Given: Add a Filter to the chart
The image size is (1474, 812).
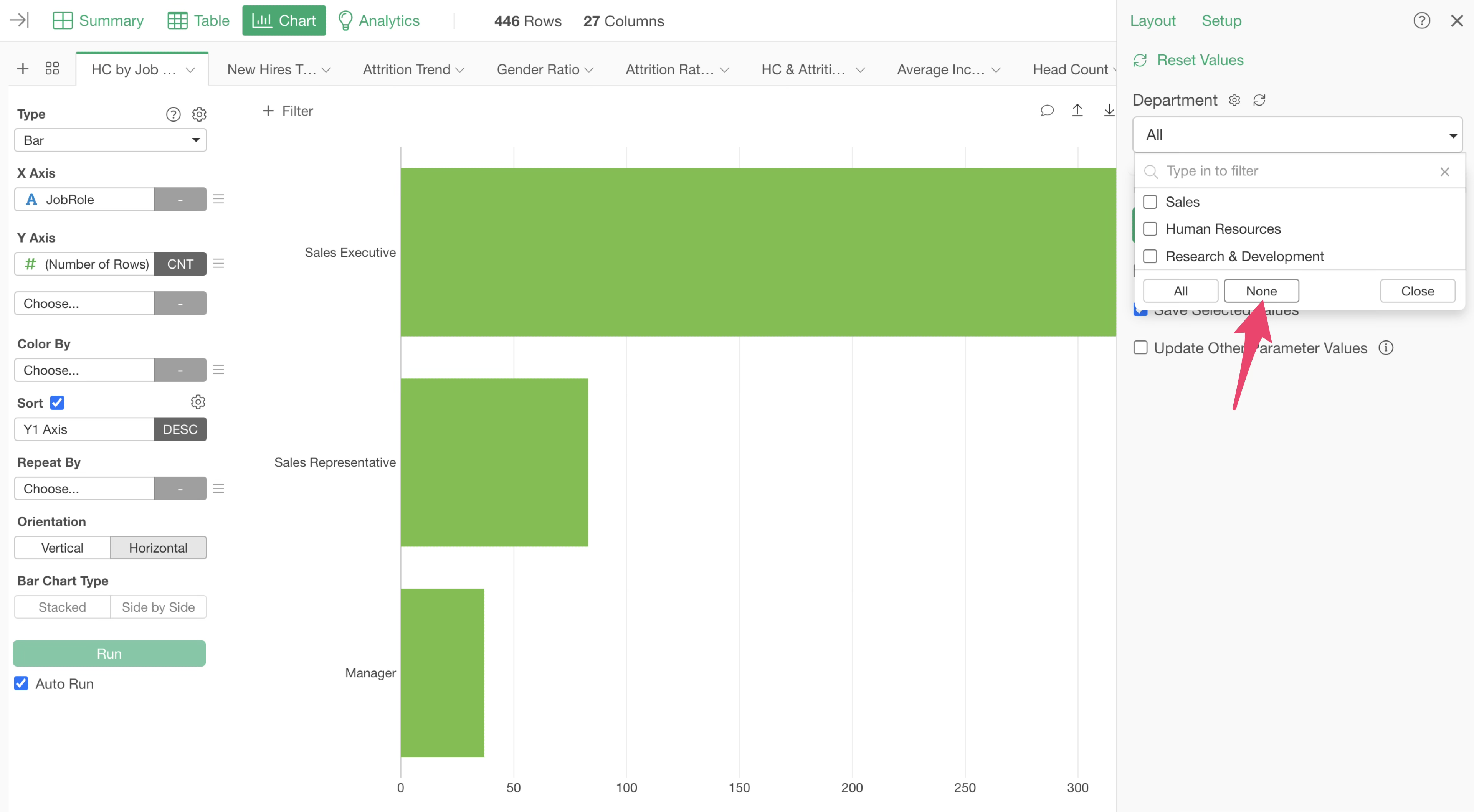Looking at the screenshot, I should [288, 111].
